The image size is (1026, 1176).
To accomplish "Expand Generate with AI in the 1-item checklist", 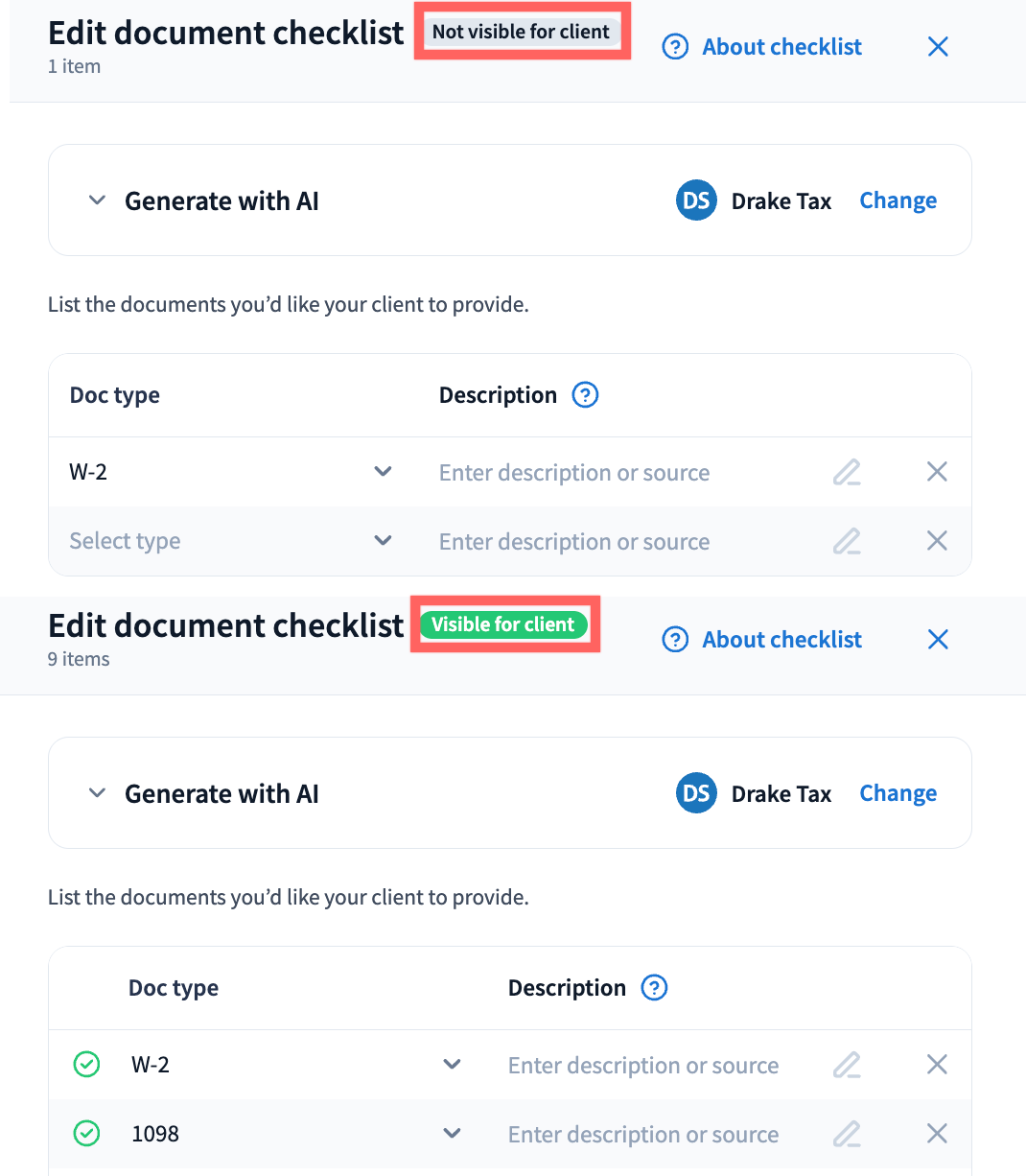I will [97, 201].
